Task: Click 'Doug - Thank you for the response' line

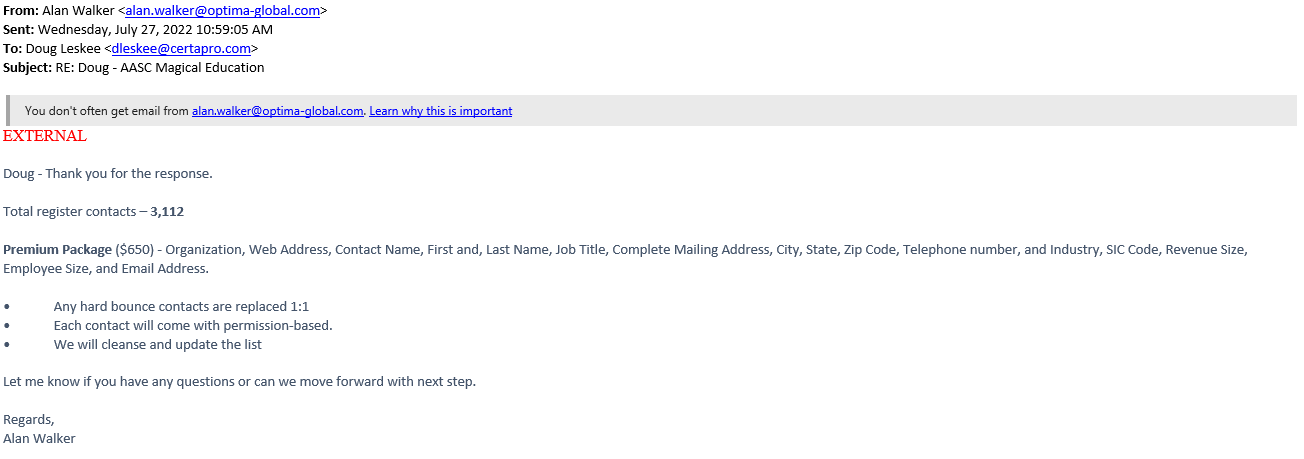Action: coord(108,173)
